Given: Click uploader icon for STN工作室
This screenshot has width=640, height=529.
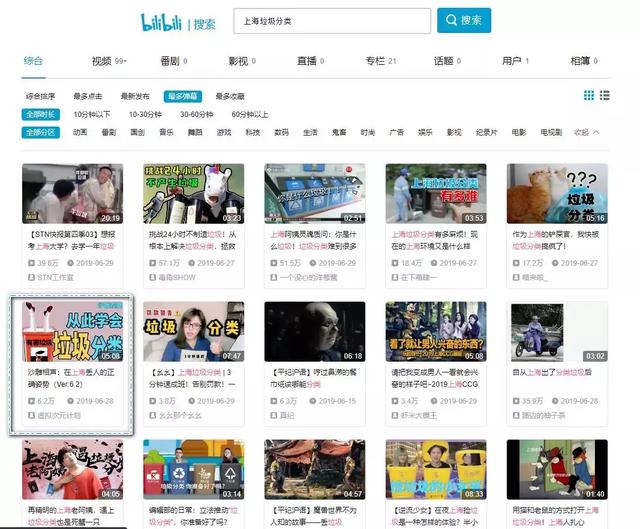Looking at the screenshot, I should (31, 277).
